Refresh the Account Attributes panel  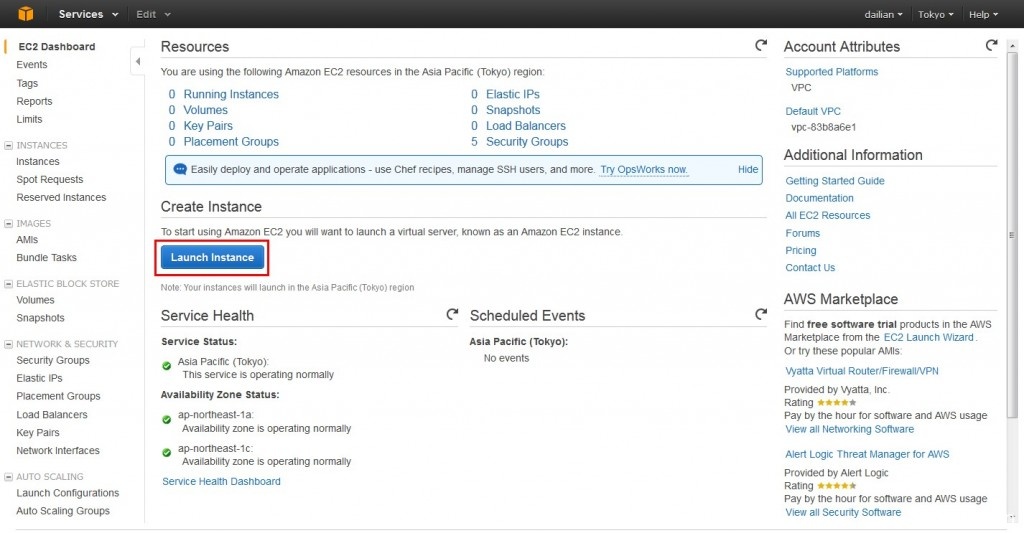coord(991,46)
